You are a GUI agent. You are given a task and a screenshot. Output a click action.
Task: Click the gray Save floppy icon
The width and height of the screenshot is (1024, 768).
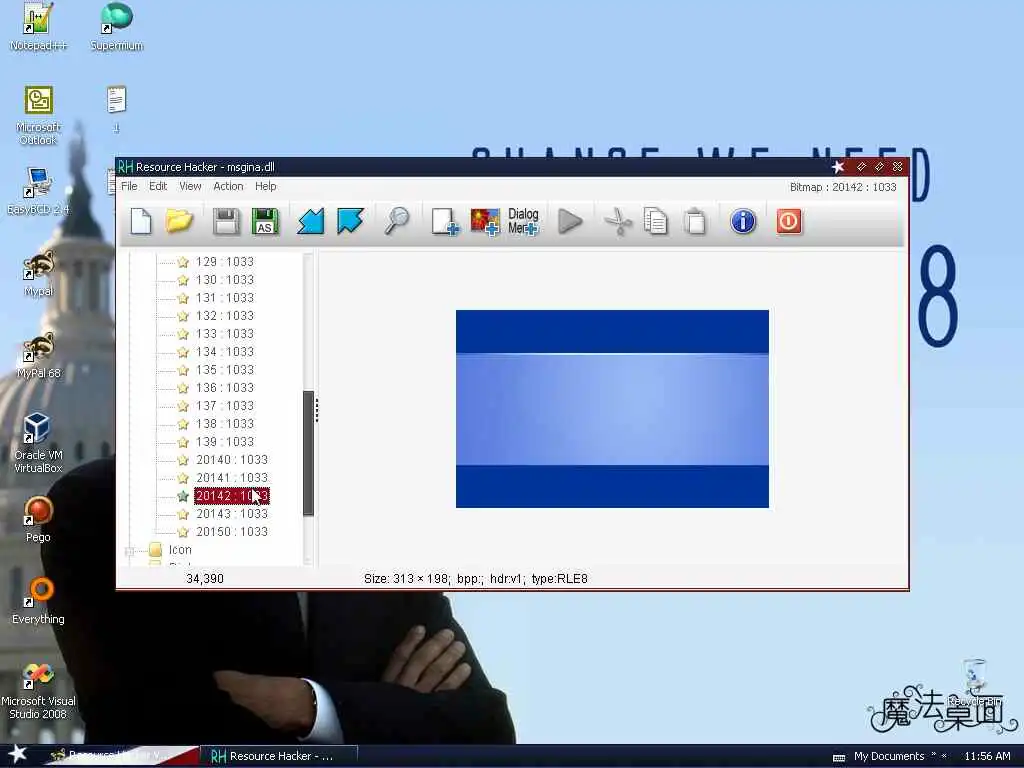click(226, 221)
